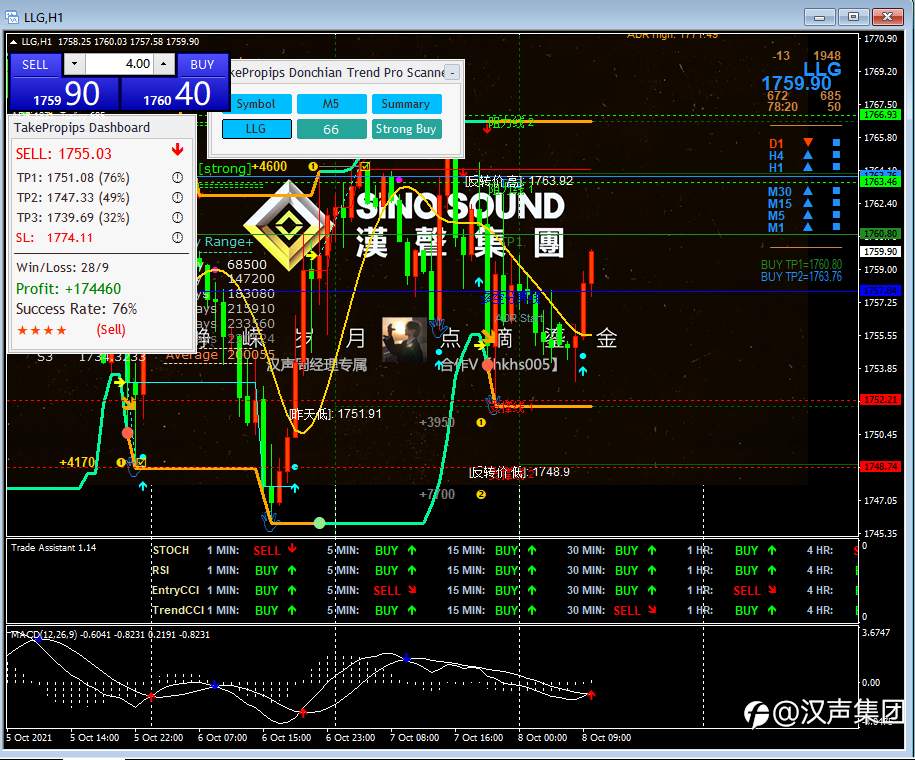
Task: Click the SL clock icon in dashboard
Action: 177,237
